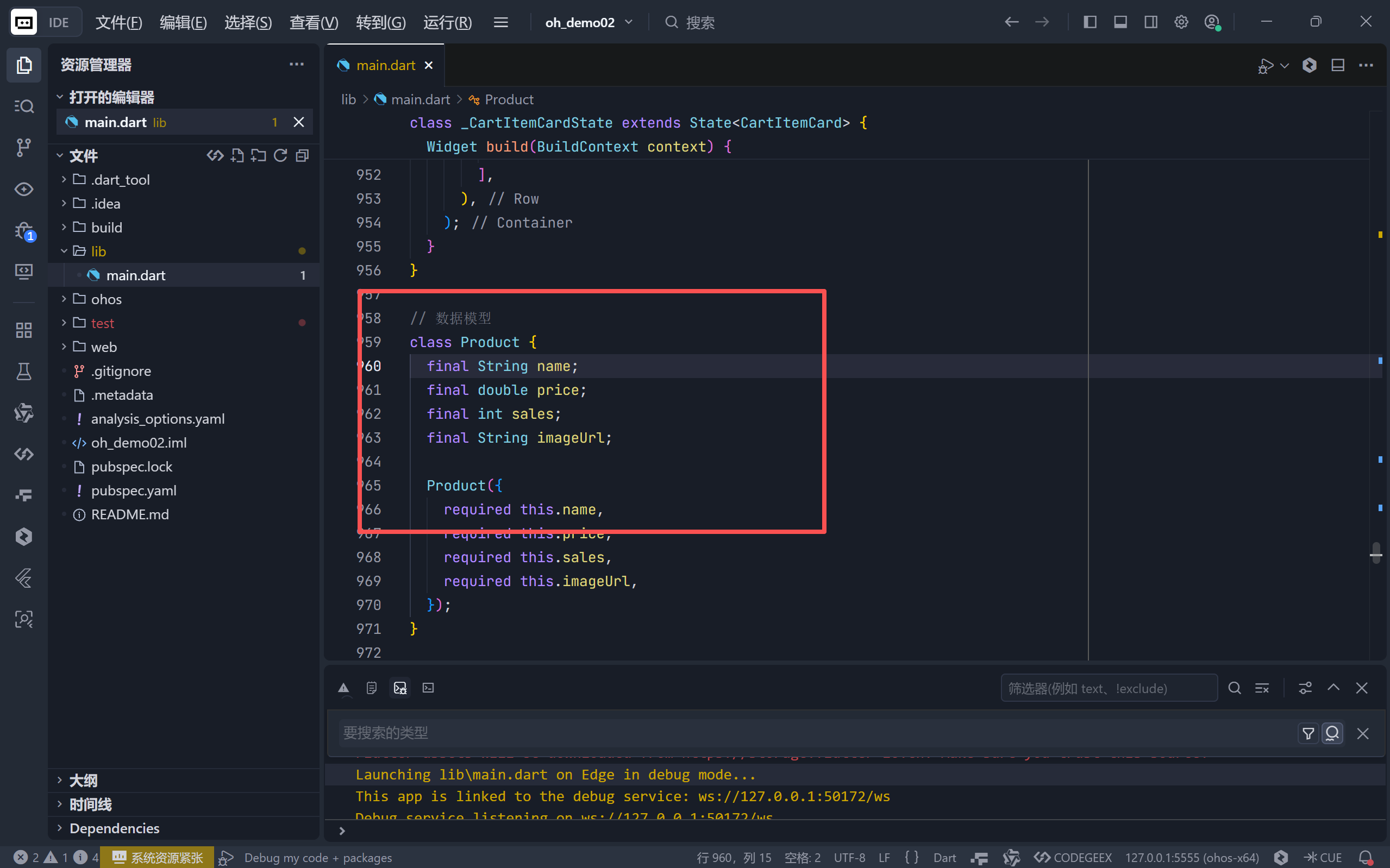Select the main.dart editor tab

point(385,65)
